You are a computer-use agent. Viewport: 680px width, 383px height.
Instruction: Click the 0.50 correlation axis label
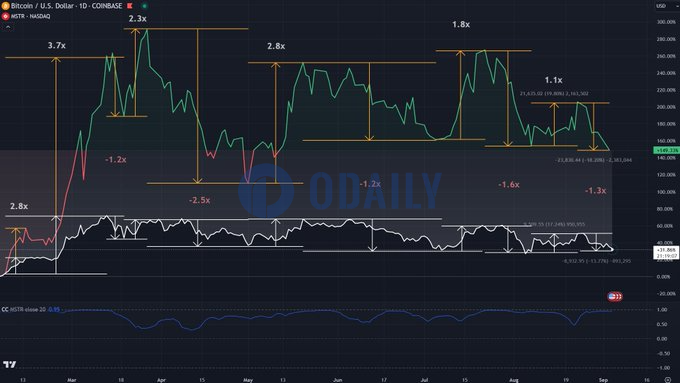[x=662, y=324]
